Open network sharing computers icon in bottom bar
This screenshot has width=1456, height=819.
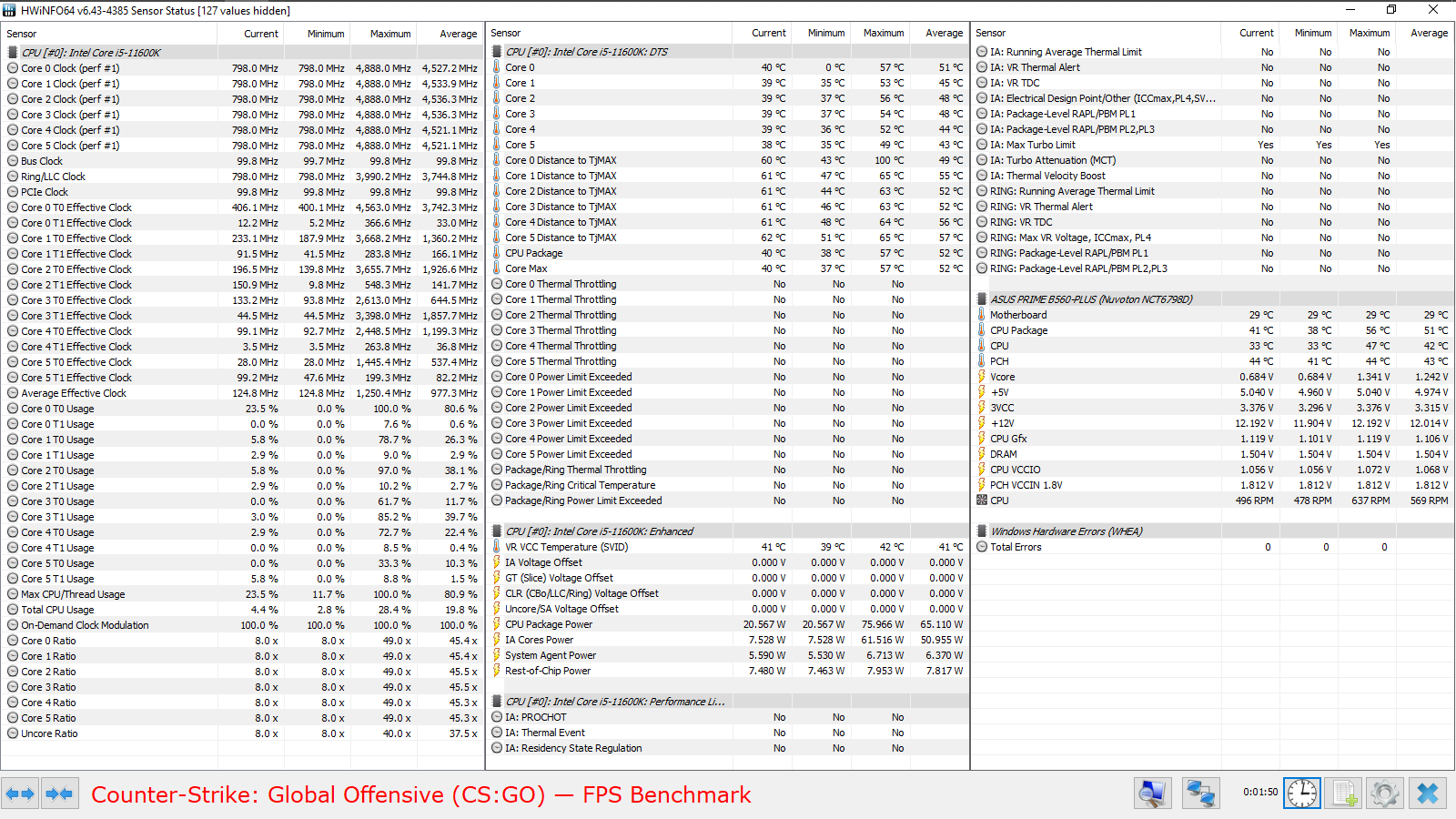coord(1200,794)
